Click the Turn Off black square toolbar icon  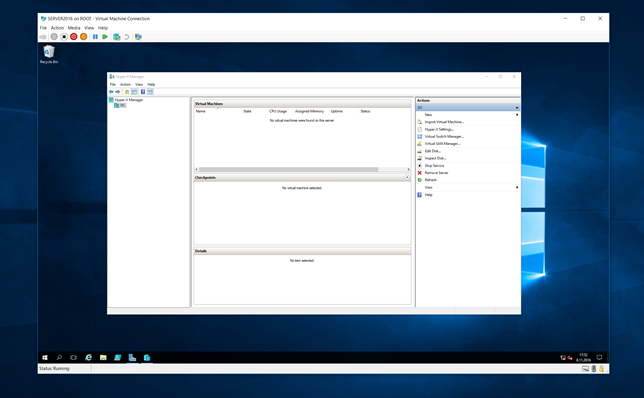pos(64,37)
